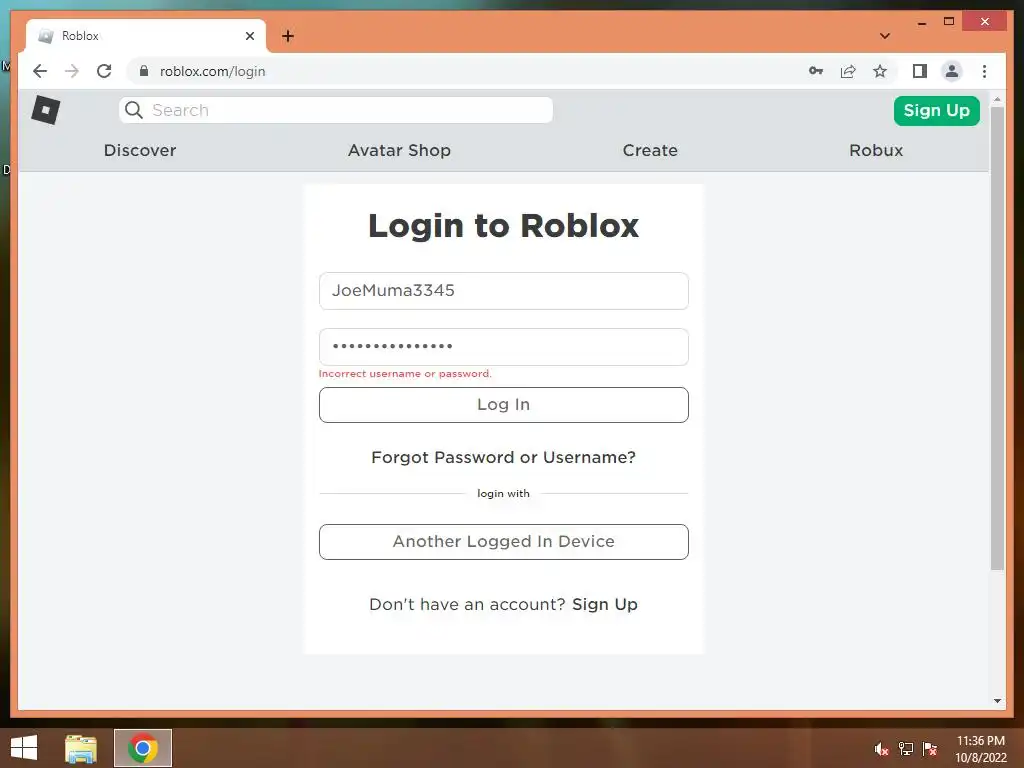Open Action Center flag icon
The height and width of the screenshot is (768, 1024).
click(x=930, y=749)
